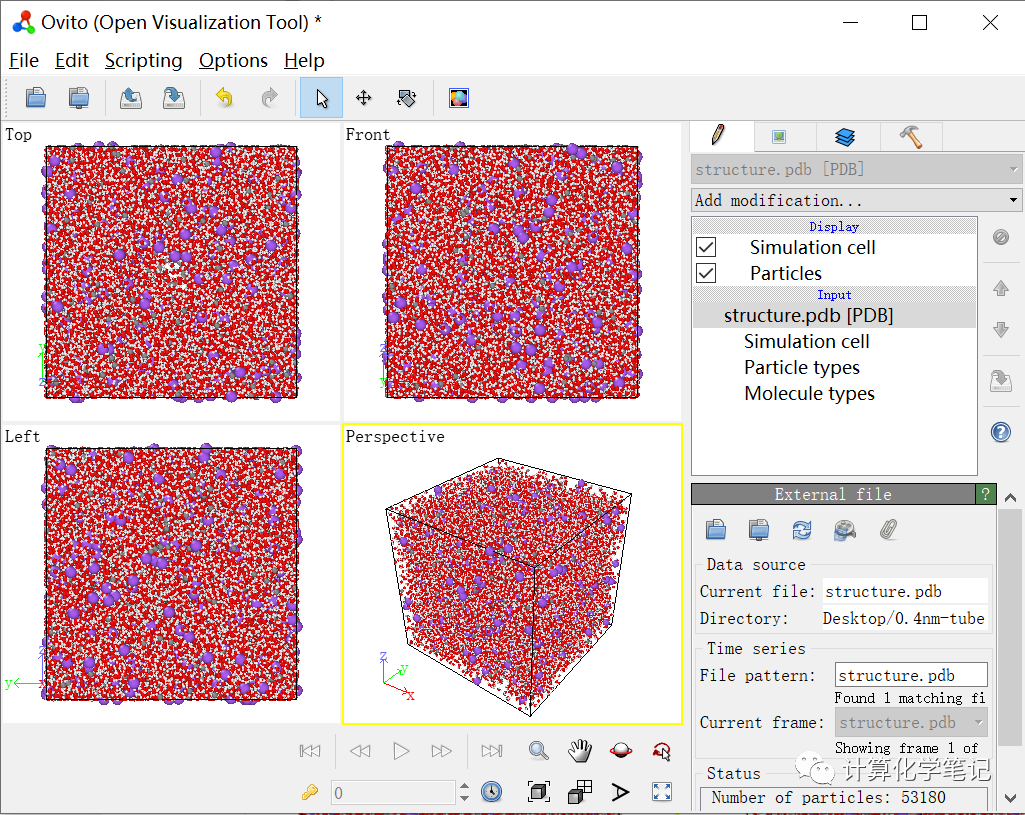Image resolution: width=1025 pixels, height=815 pixels.
Task: Click the blue modifier help icon
Action: click(1000, 432)
